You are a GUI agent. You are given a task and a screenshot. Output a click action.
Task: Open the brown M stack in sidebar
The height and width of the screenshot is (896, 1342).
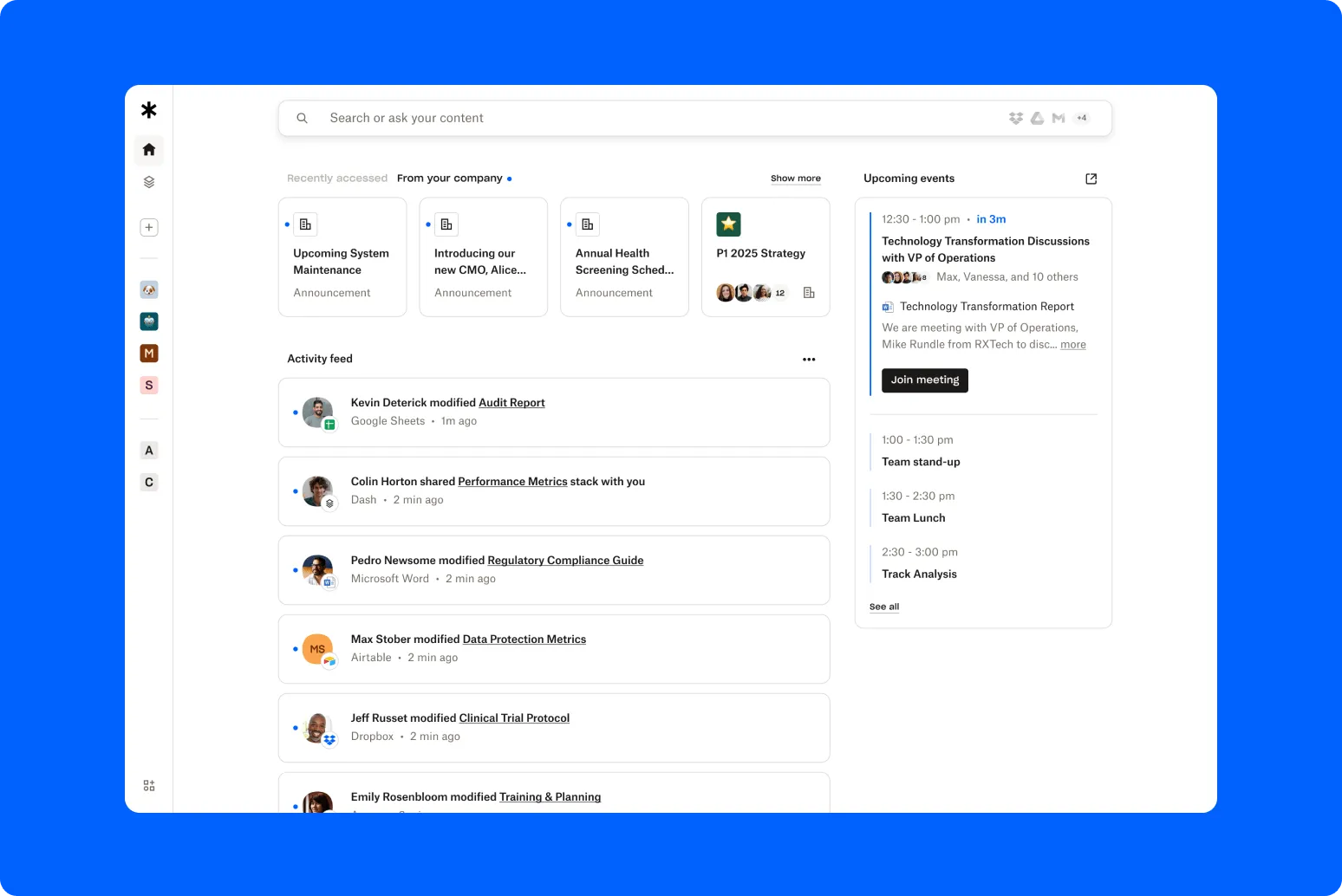pyautogui.click(x=149, y=354)
